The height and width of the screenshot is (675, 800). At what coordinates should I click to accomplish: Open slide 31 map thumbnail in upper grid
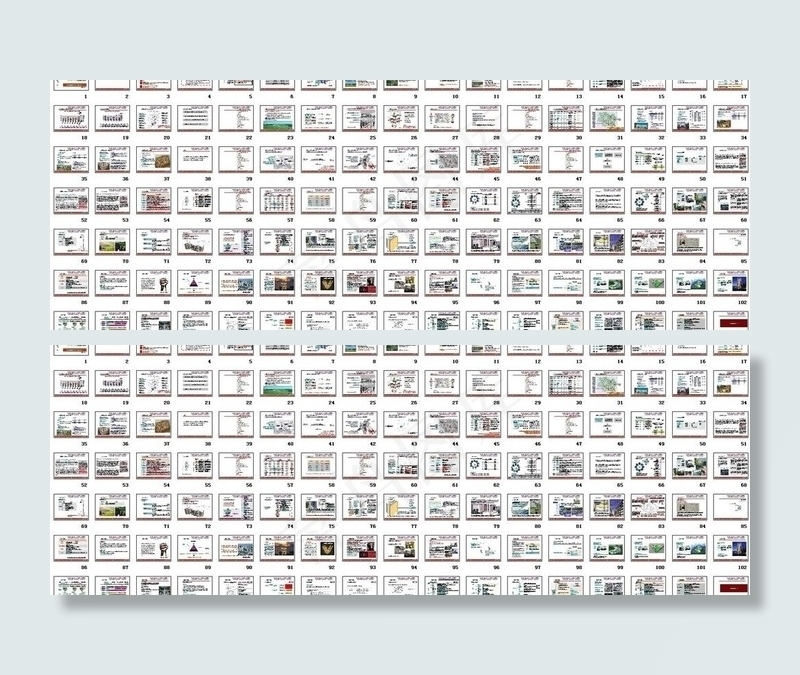(x=606, y=118)
